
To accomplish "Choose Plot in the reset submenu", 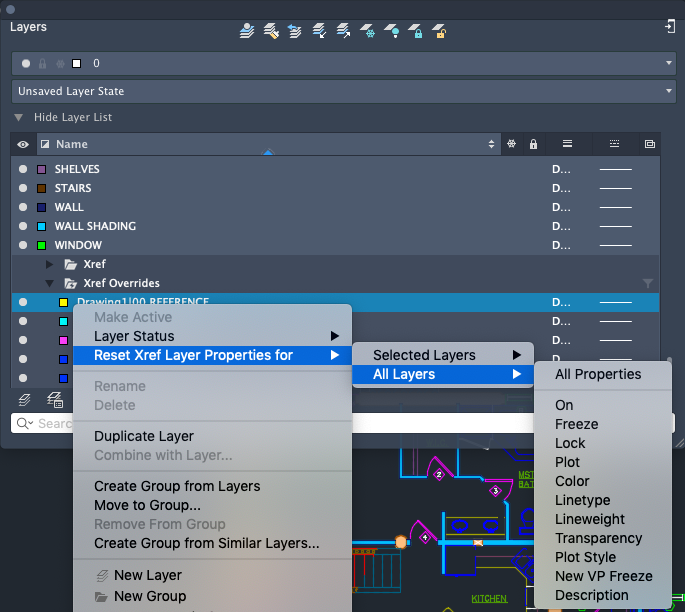I will (x=603, y=462).
